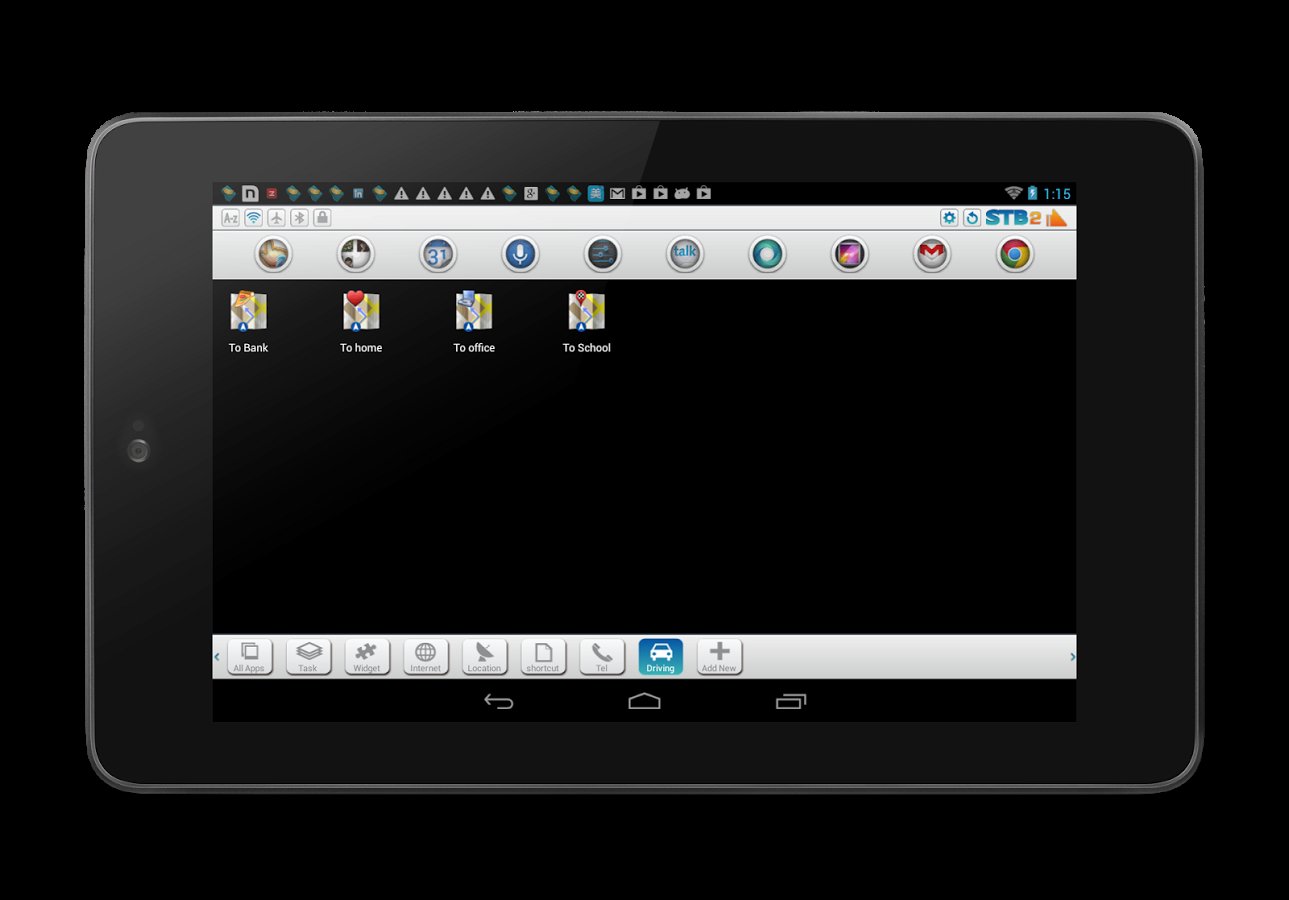Launch the To home navigation shortcut

(x=360, y=312)
